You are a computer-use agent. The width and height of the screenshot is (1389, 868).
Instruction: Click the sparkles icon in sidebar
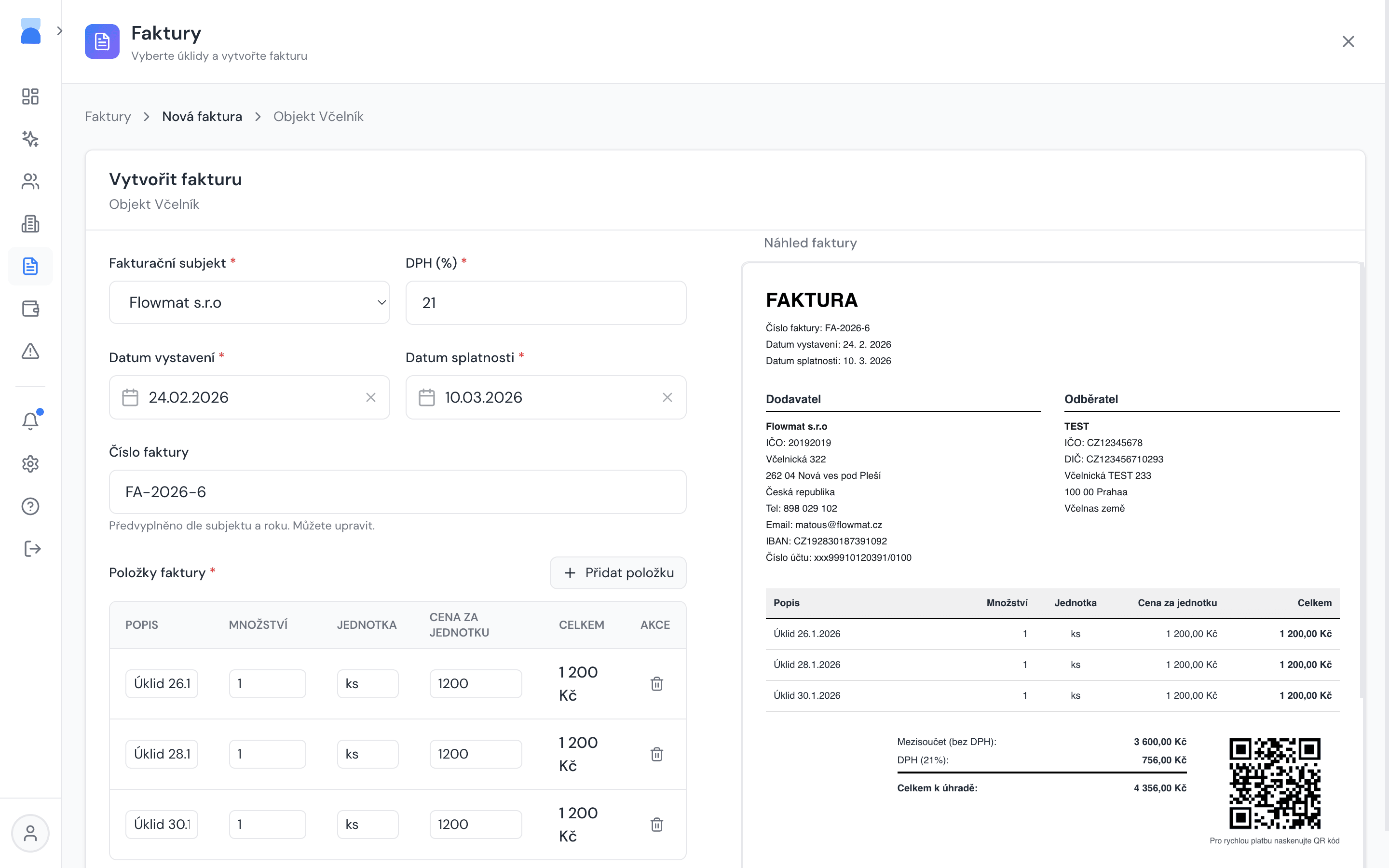[x=30, y=139]
